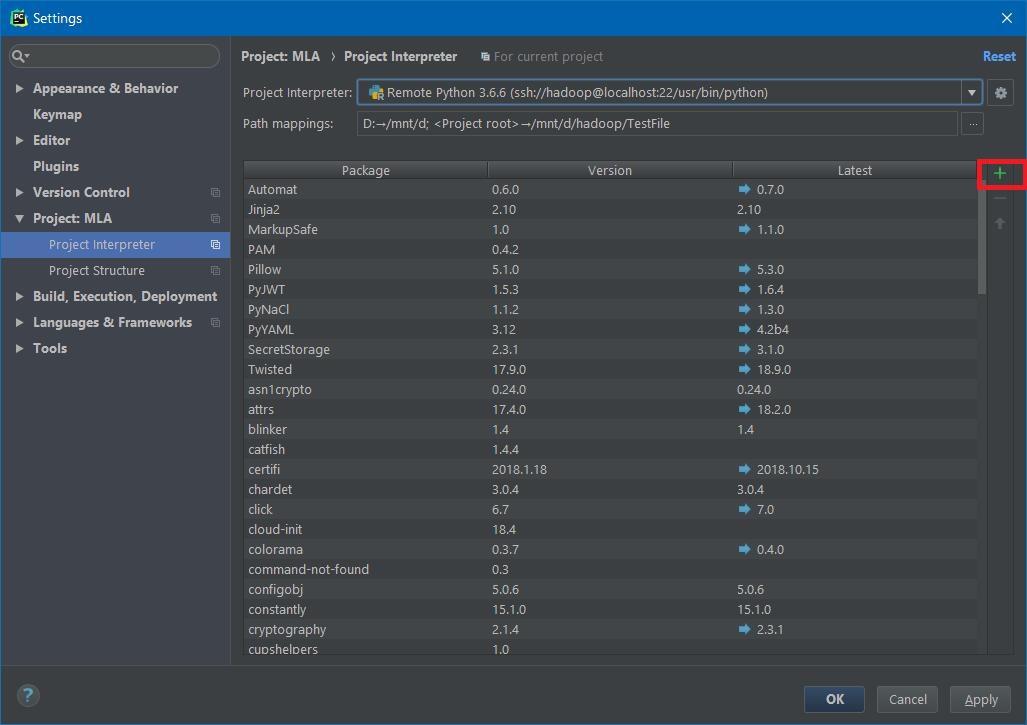This screenshot has height=725, width=1027.
Task: Click project icon beside Languages & Frameworks
Action: (x=215, y=322)
